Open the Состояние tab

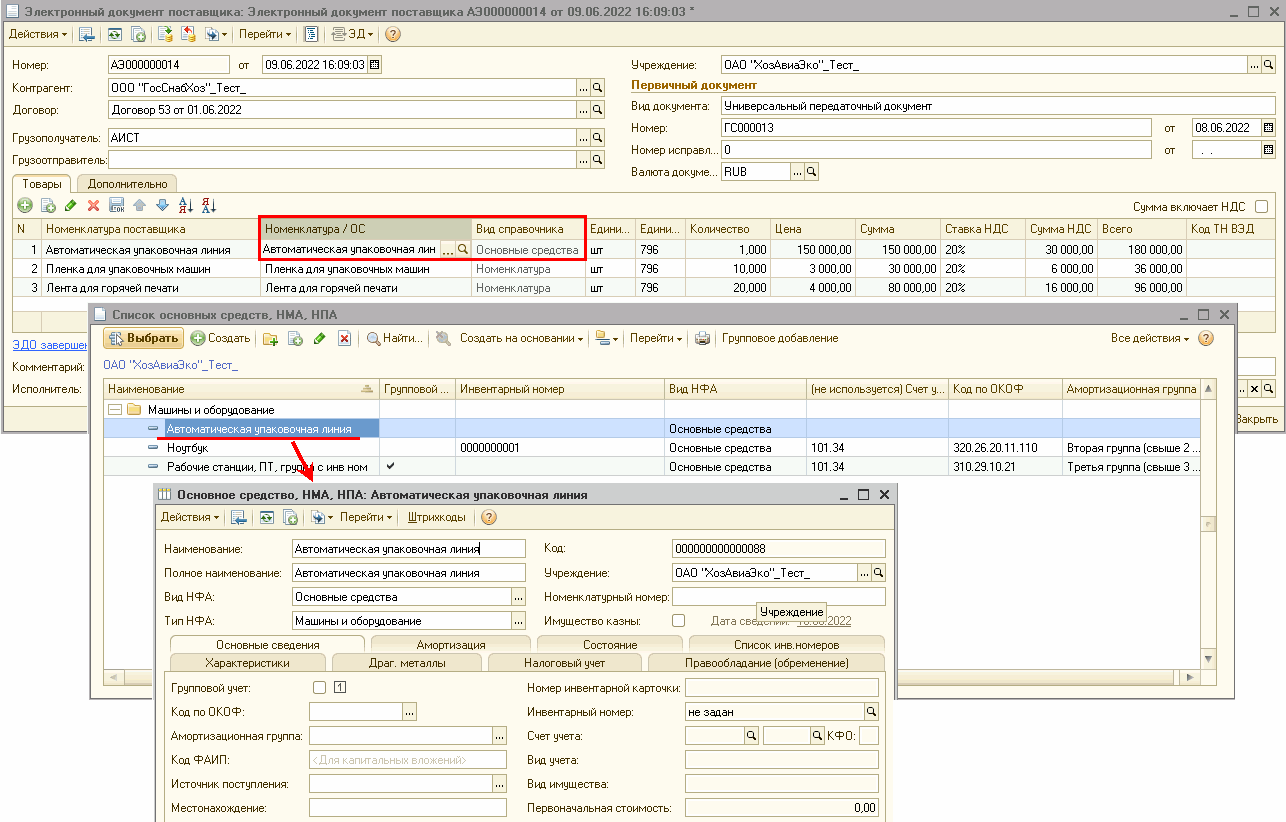(x=610, y=645)
